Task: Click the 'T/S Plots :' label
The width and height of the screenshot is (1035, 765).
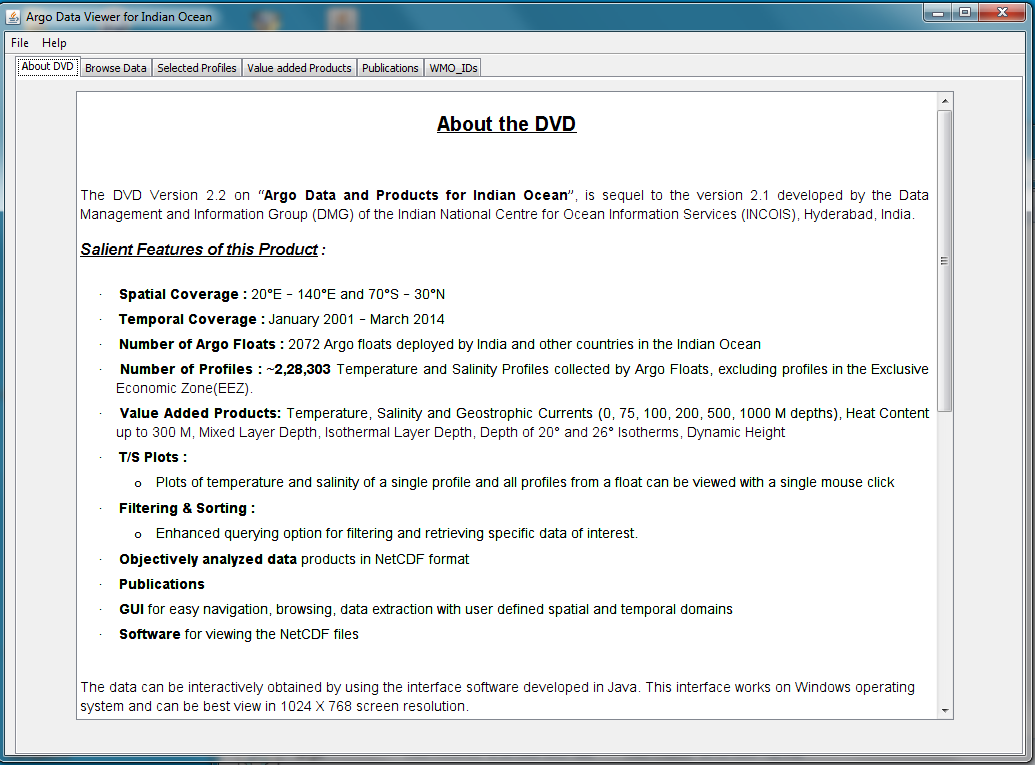Action: click(x=152, y=457)
